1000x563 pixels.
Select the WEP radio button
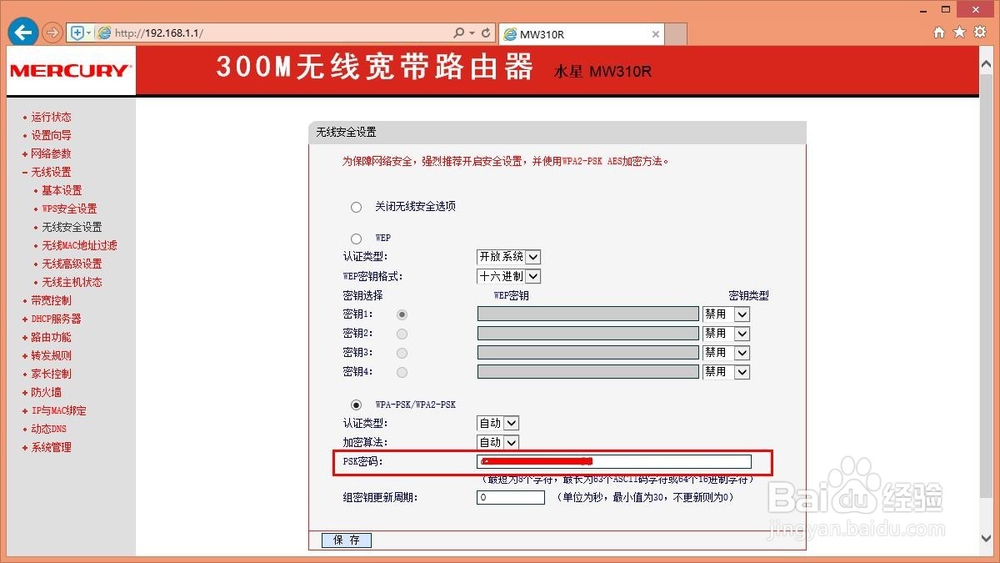click(356, 238)
